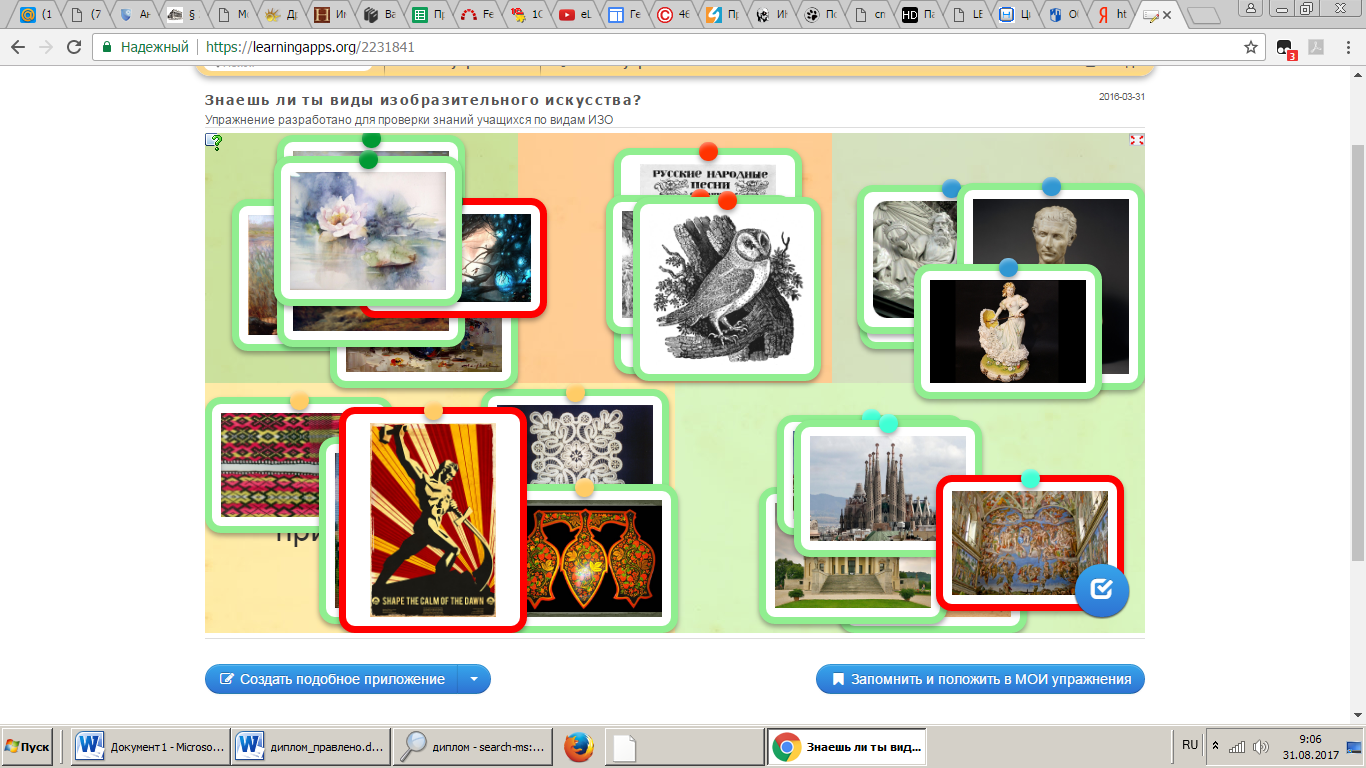Open диплом search window from taskbar
Image resolution: width=1366 pixels, height=768 pixels.
472,746
